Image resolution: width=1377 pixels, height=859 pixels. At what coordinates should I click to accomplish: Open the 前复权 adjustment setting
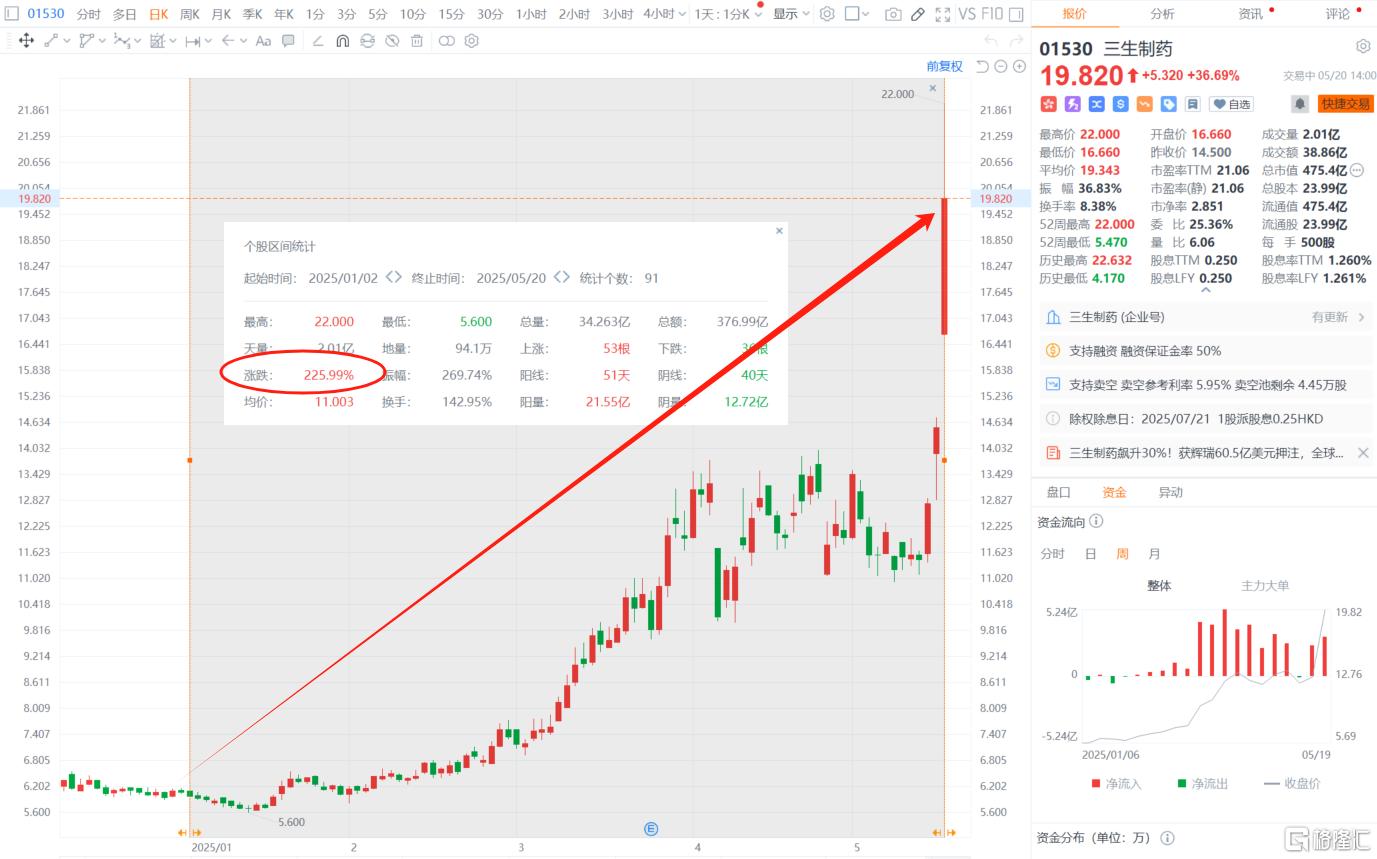945,66
